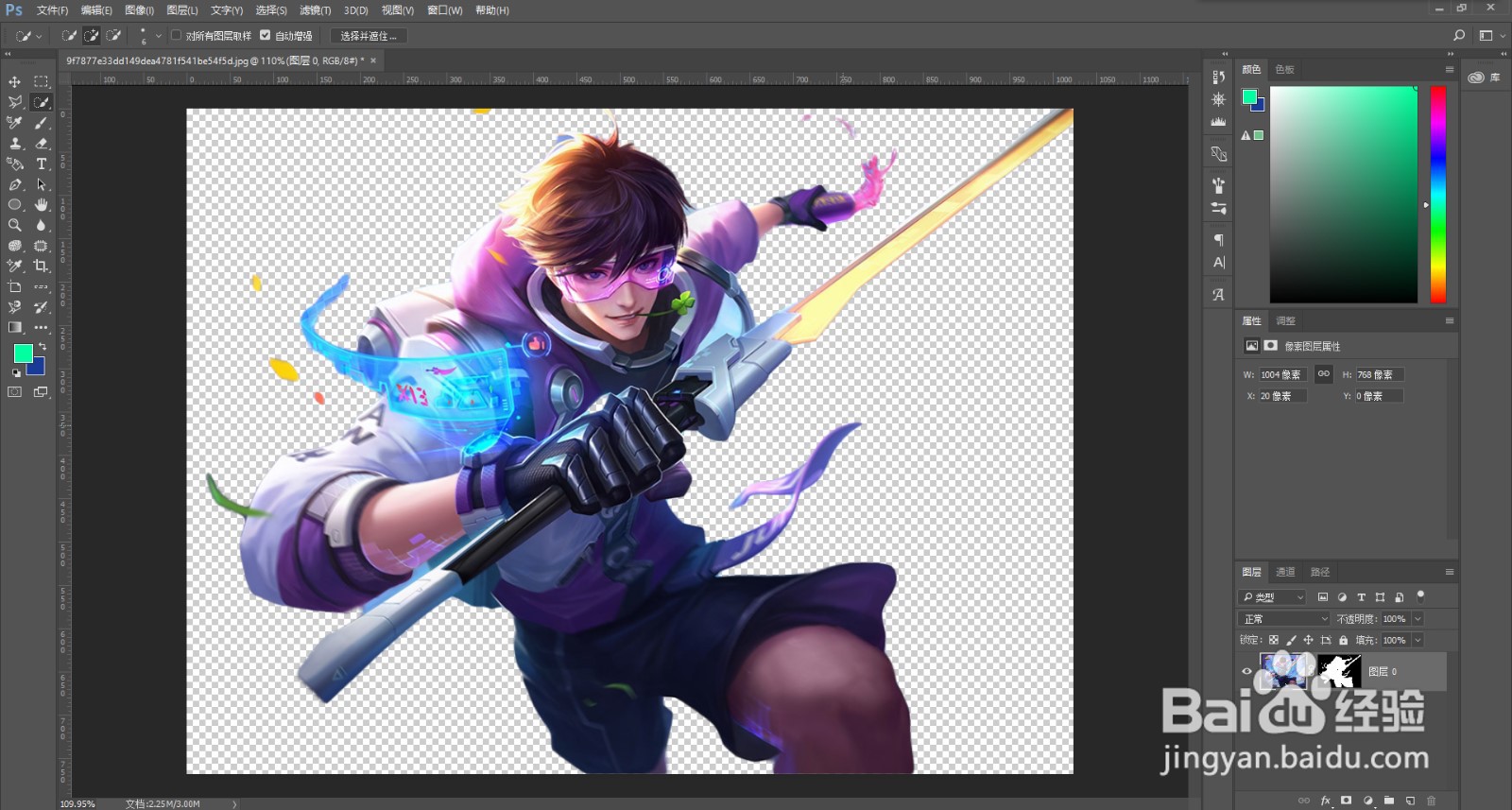The image size is (1512, 810).
Task: Open the Edit Toolbar three-dots button
Action: point(41,327)
